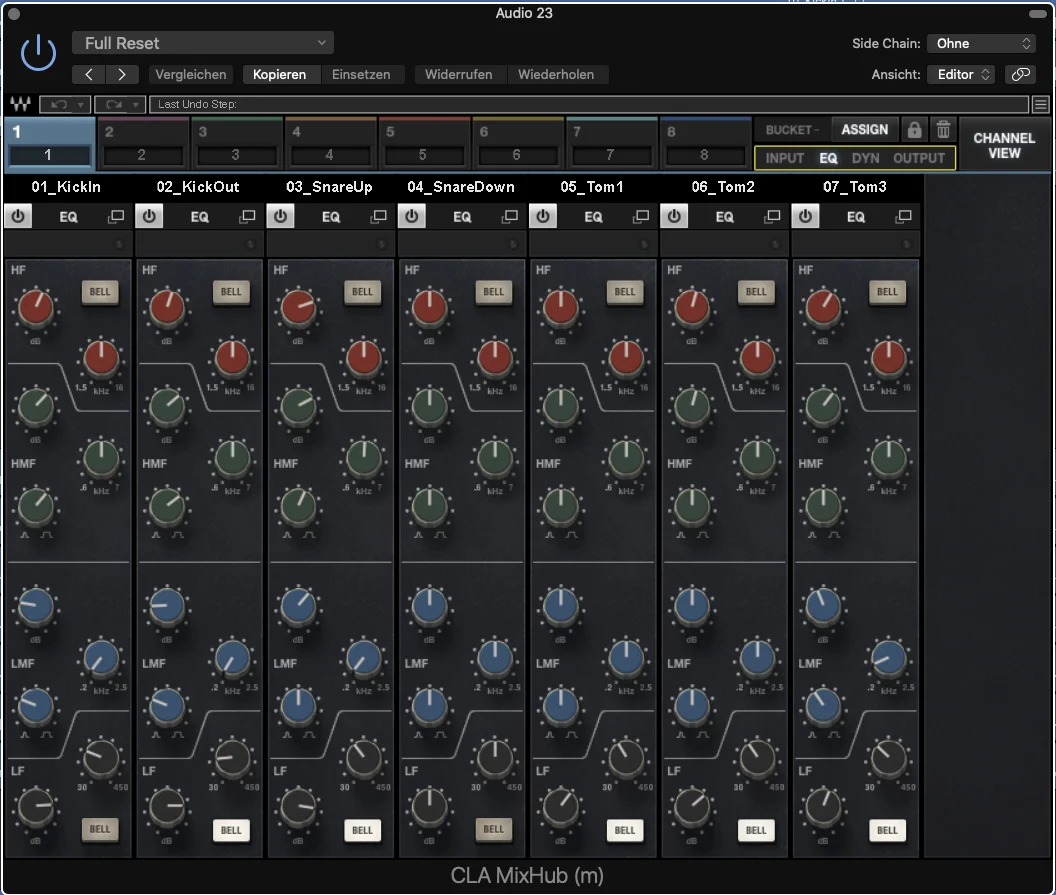Click the Waves redo arrow
The height and width of the screenshot is (895, 1056).
[113, 104]
